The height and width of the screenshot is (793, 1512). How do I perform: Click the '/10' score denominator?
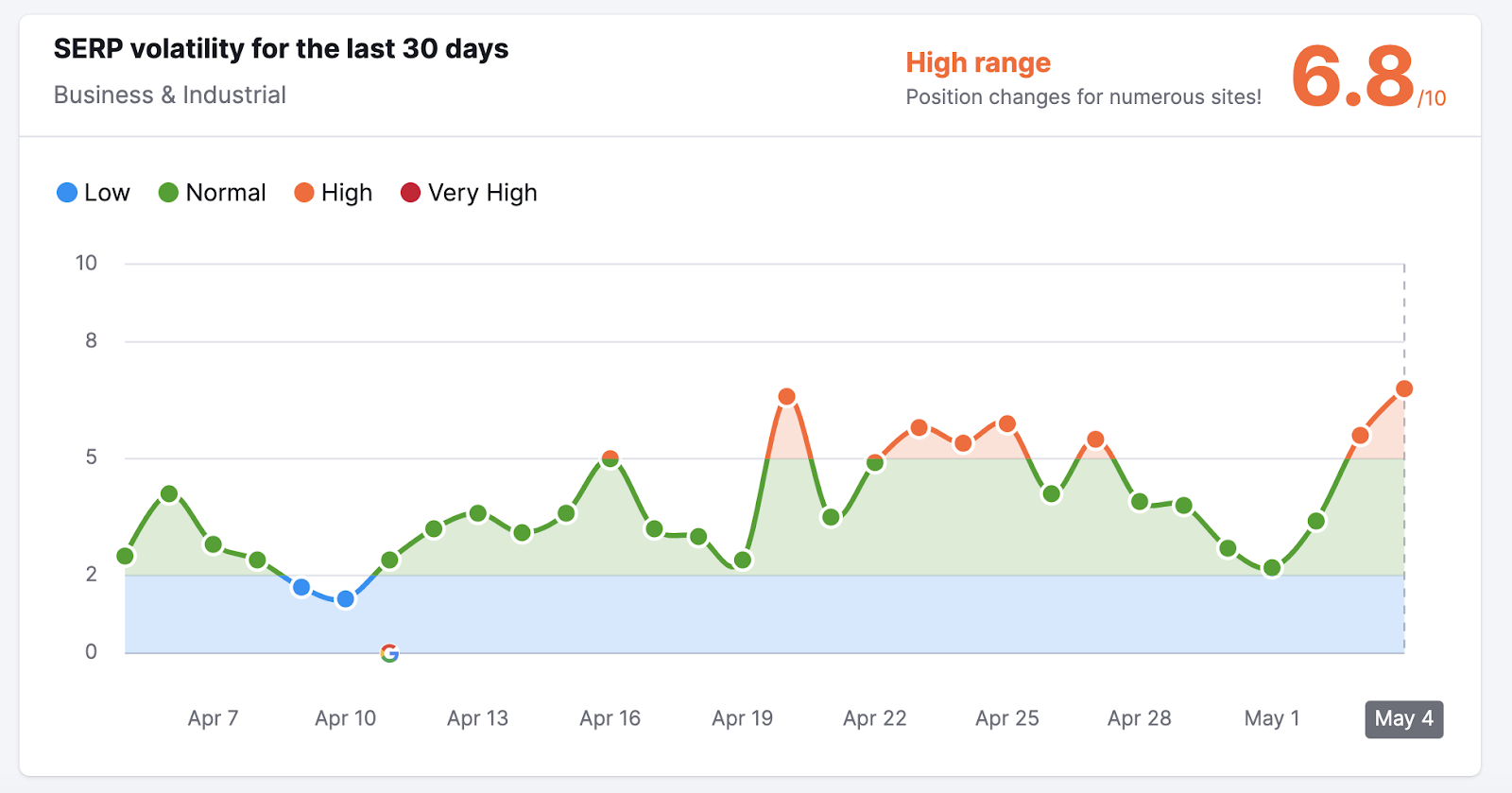1432,98
